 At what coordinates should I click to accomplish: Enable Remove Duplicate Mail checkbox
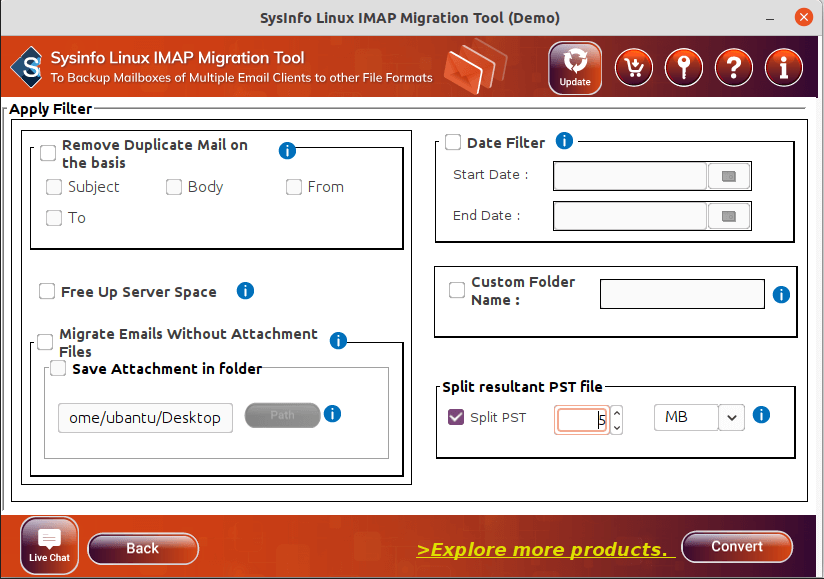[48, 153]
